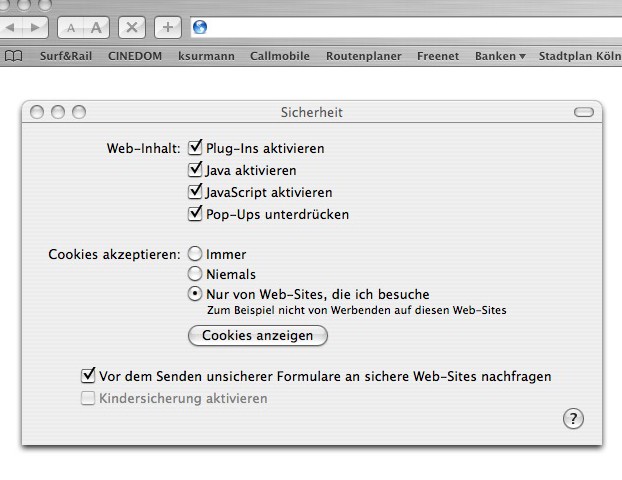Expand the Banken bookmarks dropdown
The width and height of the screenshot is (622, 480).
[500, 56]
